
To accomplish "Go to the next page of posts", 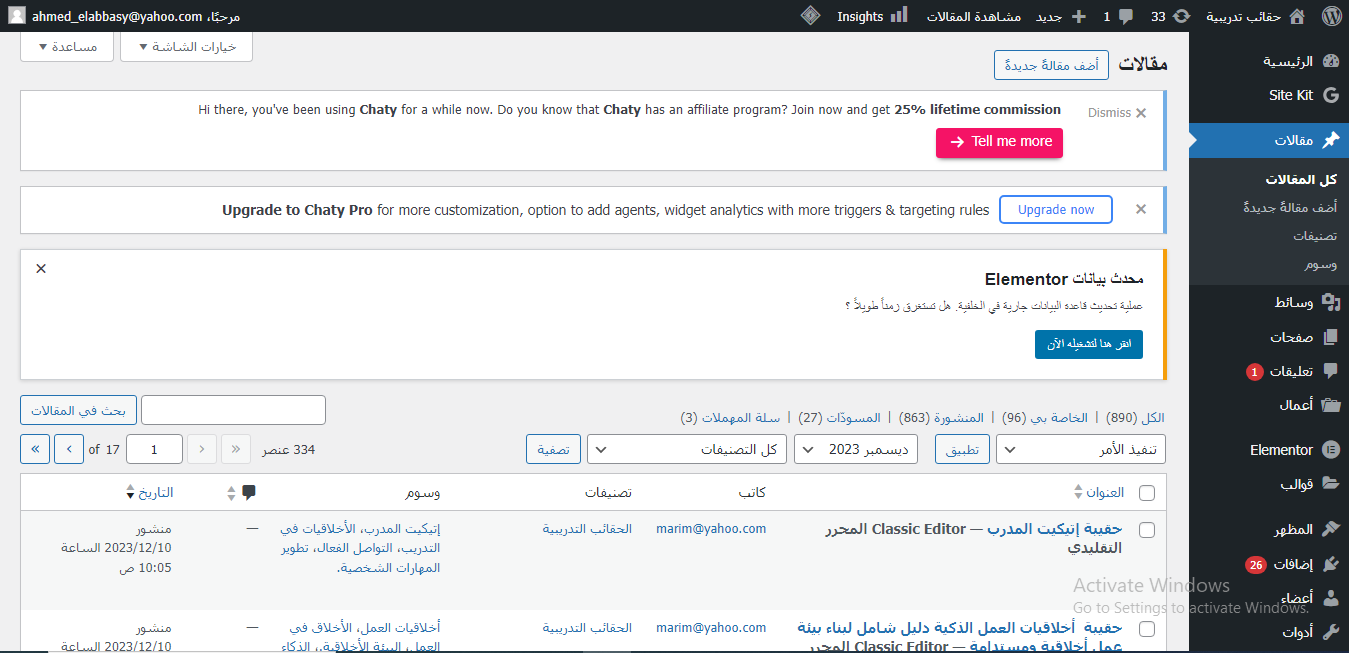I will [x=69, y=449].
